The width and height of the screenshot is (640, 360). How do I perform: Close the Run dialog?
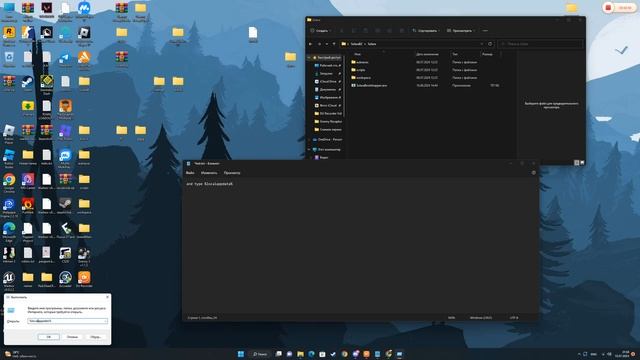(x=107, y=297)
